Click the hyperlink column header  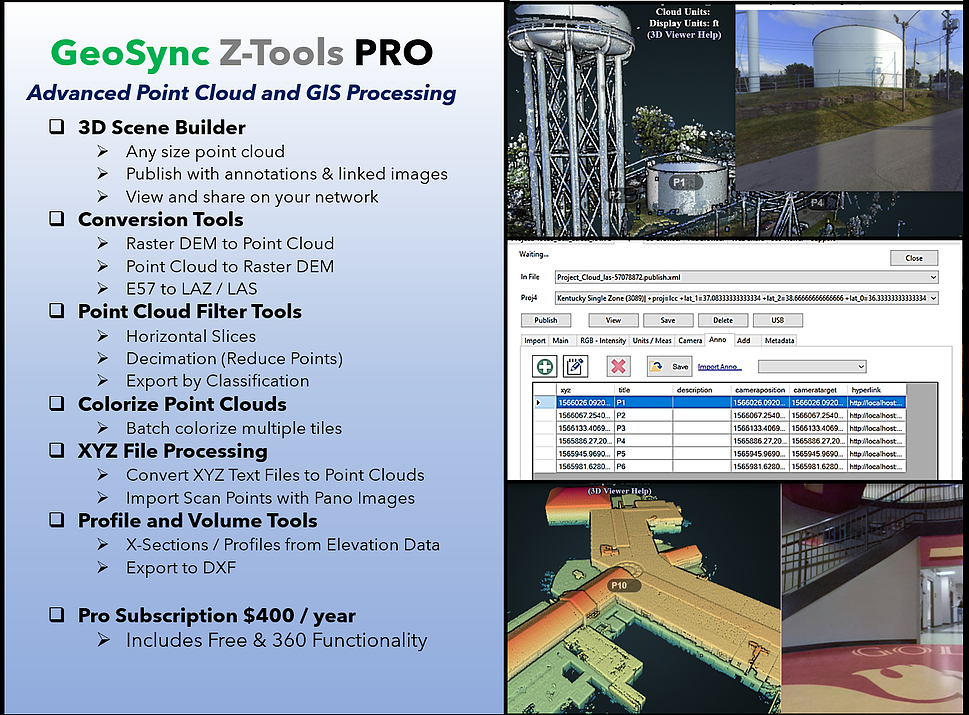pyautogui.click(x=876, y=390)
